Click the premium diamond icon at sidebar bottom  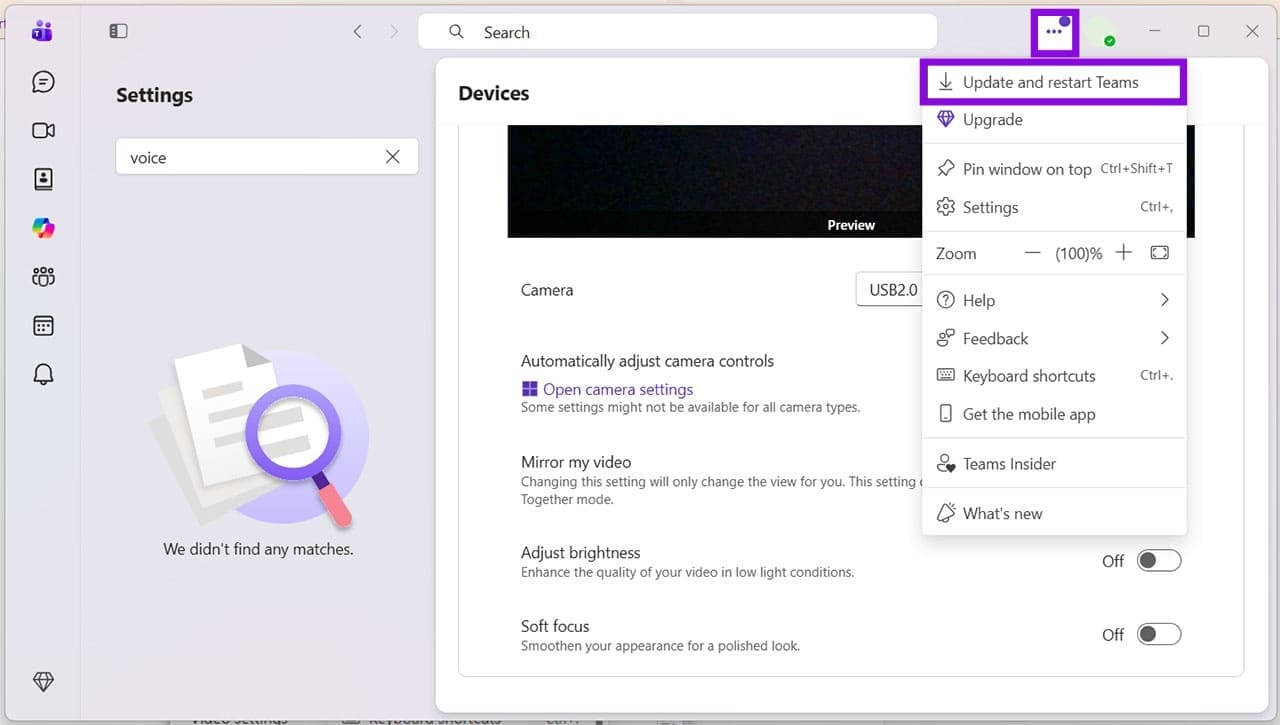(x=43, y=681)
